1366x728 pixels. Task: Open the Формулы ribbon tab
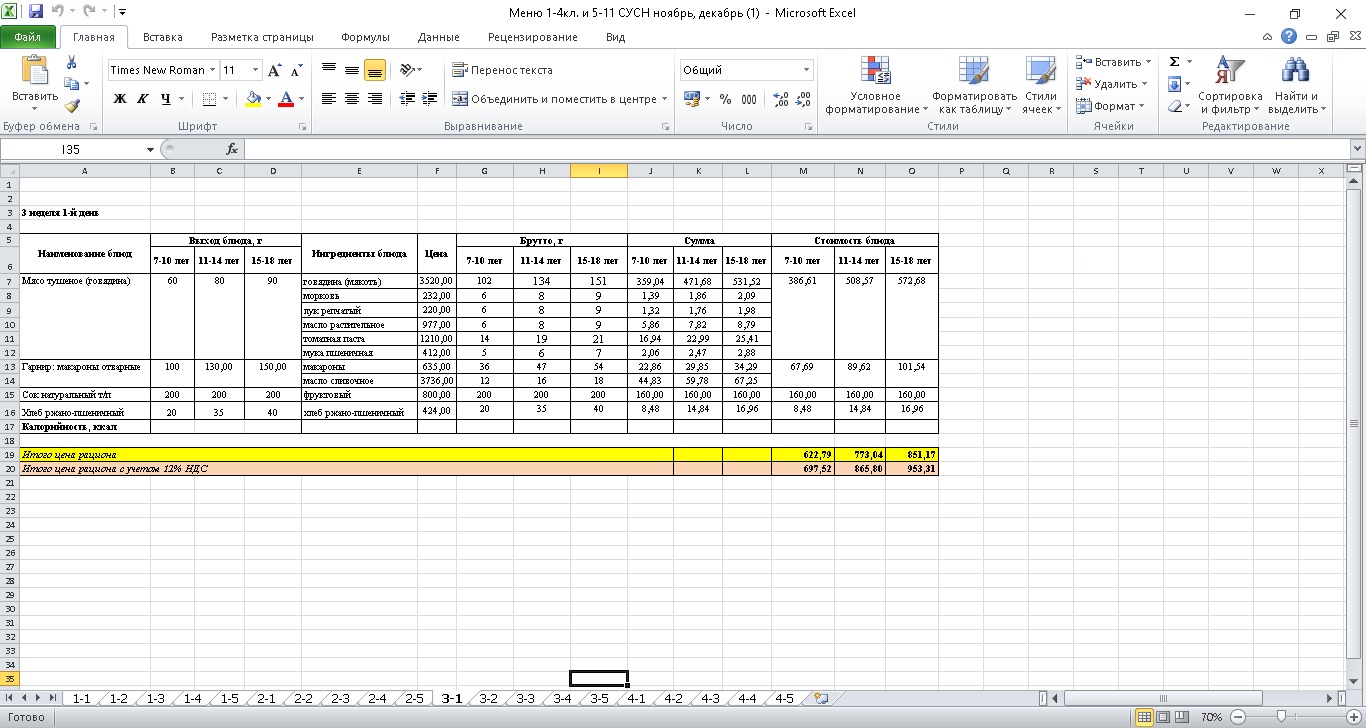365,37
